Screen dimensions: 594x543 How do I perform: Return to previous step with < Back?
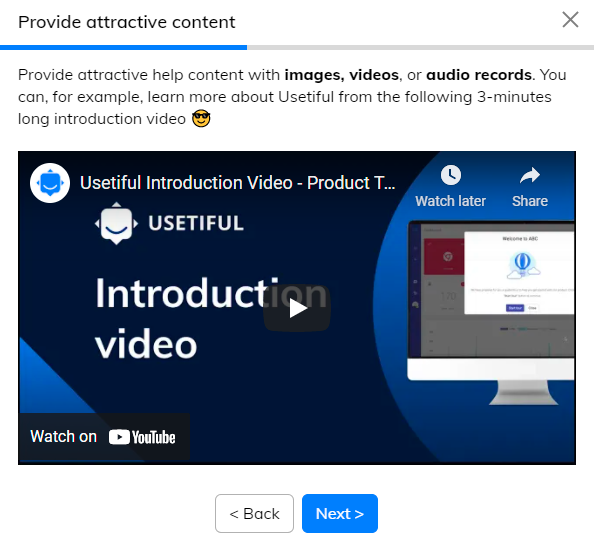tap(255, 513)
